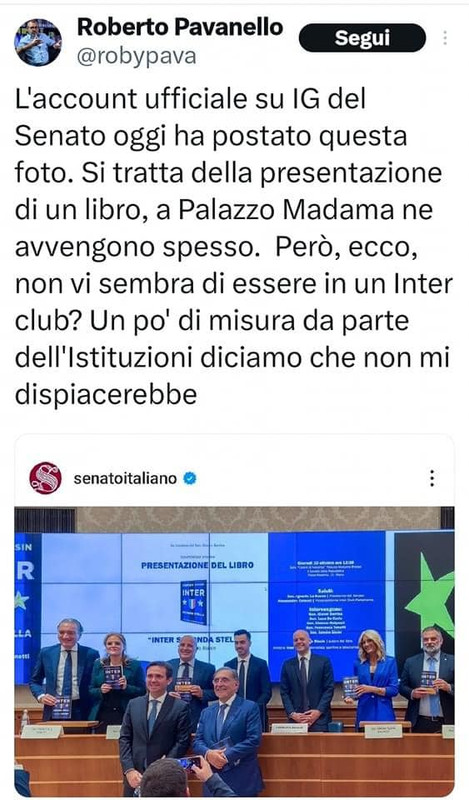The image size is (469, 800).
Task: Open the embedded book presentation photo
Action: 234,652
